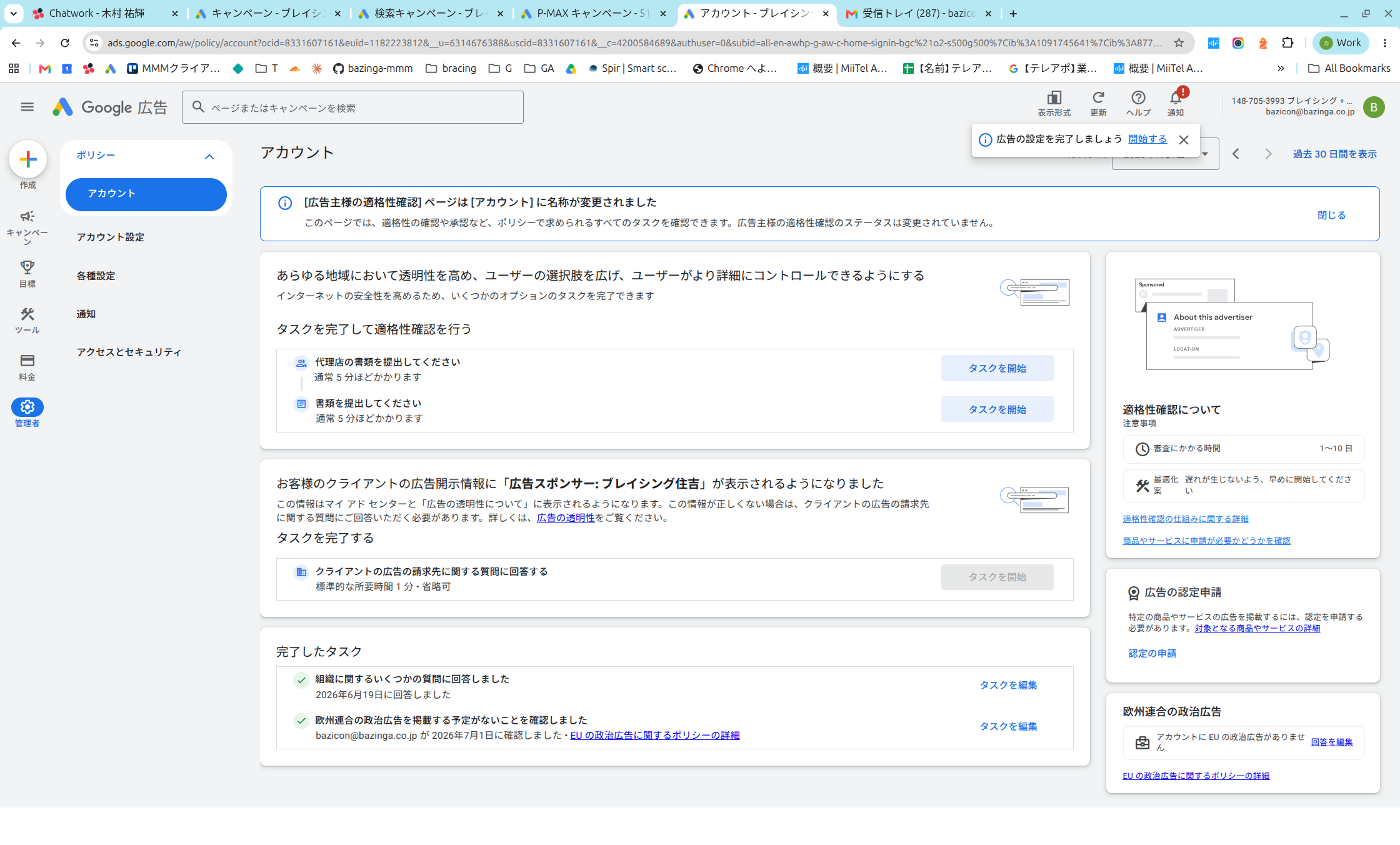Open the 広告の透明性 link
This screenshot has height=845, width=1400.
coord(566,517)
